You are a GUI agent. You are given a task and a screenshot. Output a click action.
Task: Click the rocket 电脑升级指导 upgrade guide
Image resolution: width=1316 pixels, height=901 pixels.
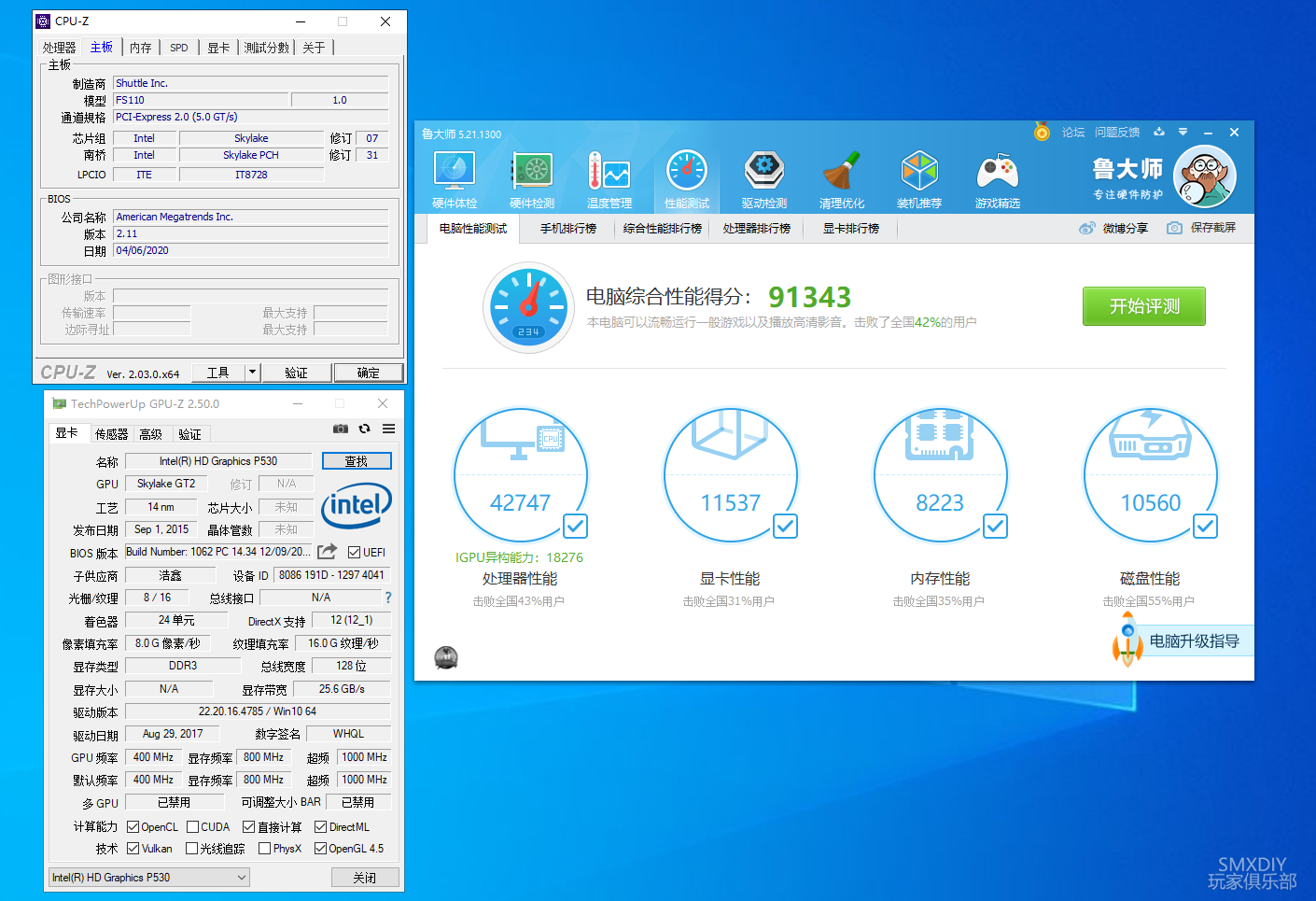[1183, 641]
